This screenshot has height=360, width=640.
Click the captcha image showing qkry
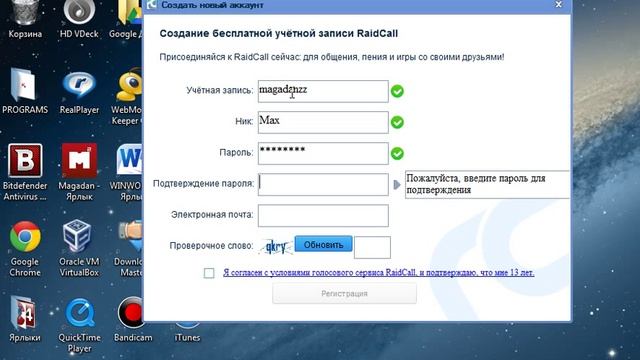coord(276,247)
